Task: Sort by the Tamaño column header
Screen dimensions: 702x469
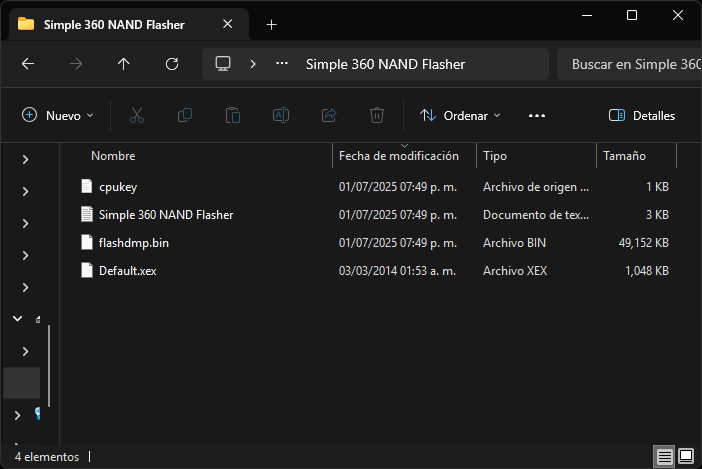Action: click(624, 156)
